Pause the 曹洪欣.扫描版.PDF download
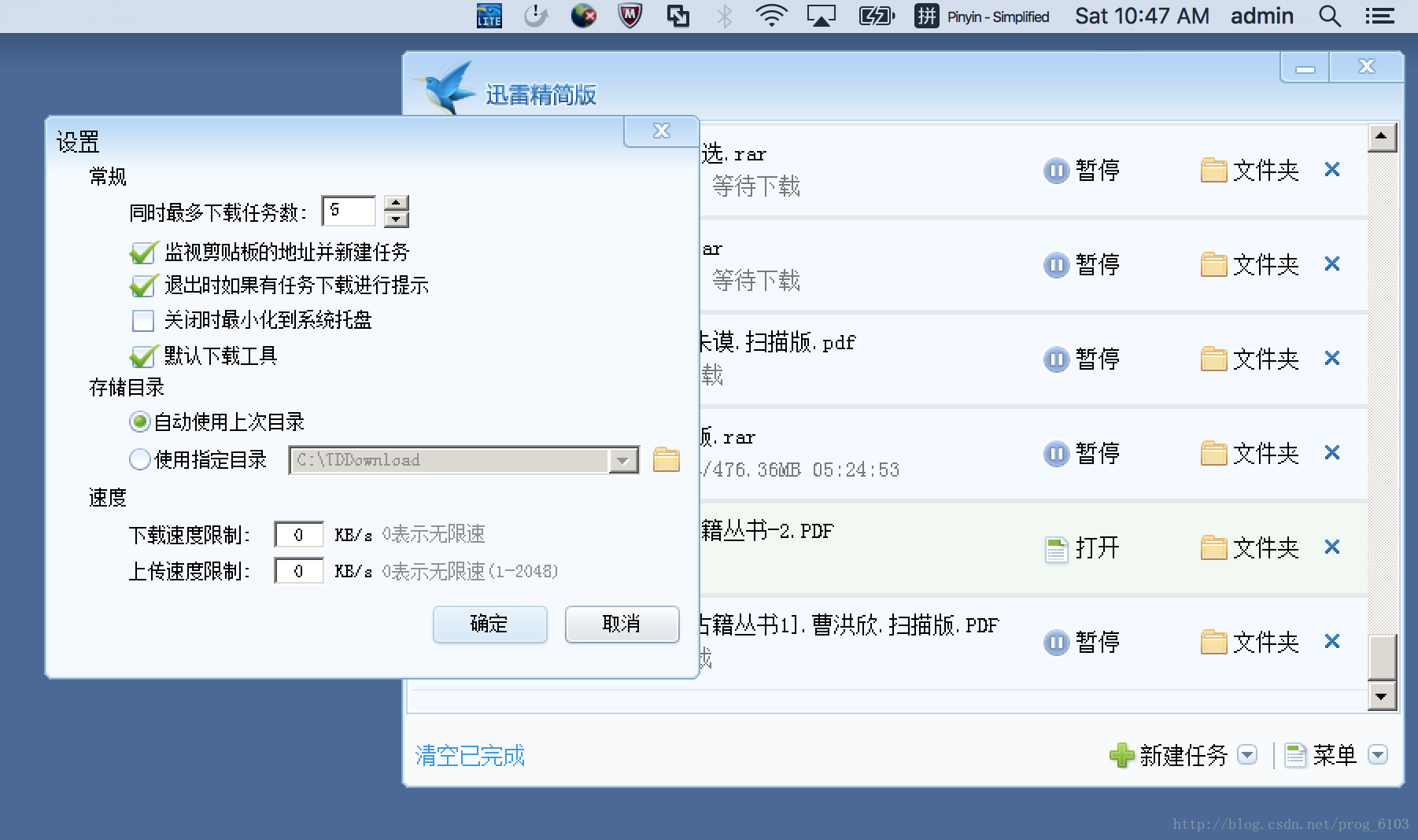This screenshot has height=840, width=1418. pos(1081,642)
